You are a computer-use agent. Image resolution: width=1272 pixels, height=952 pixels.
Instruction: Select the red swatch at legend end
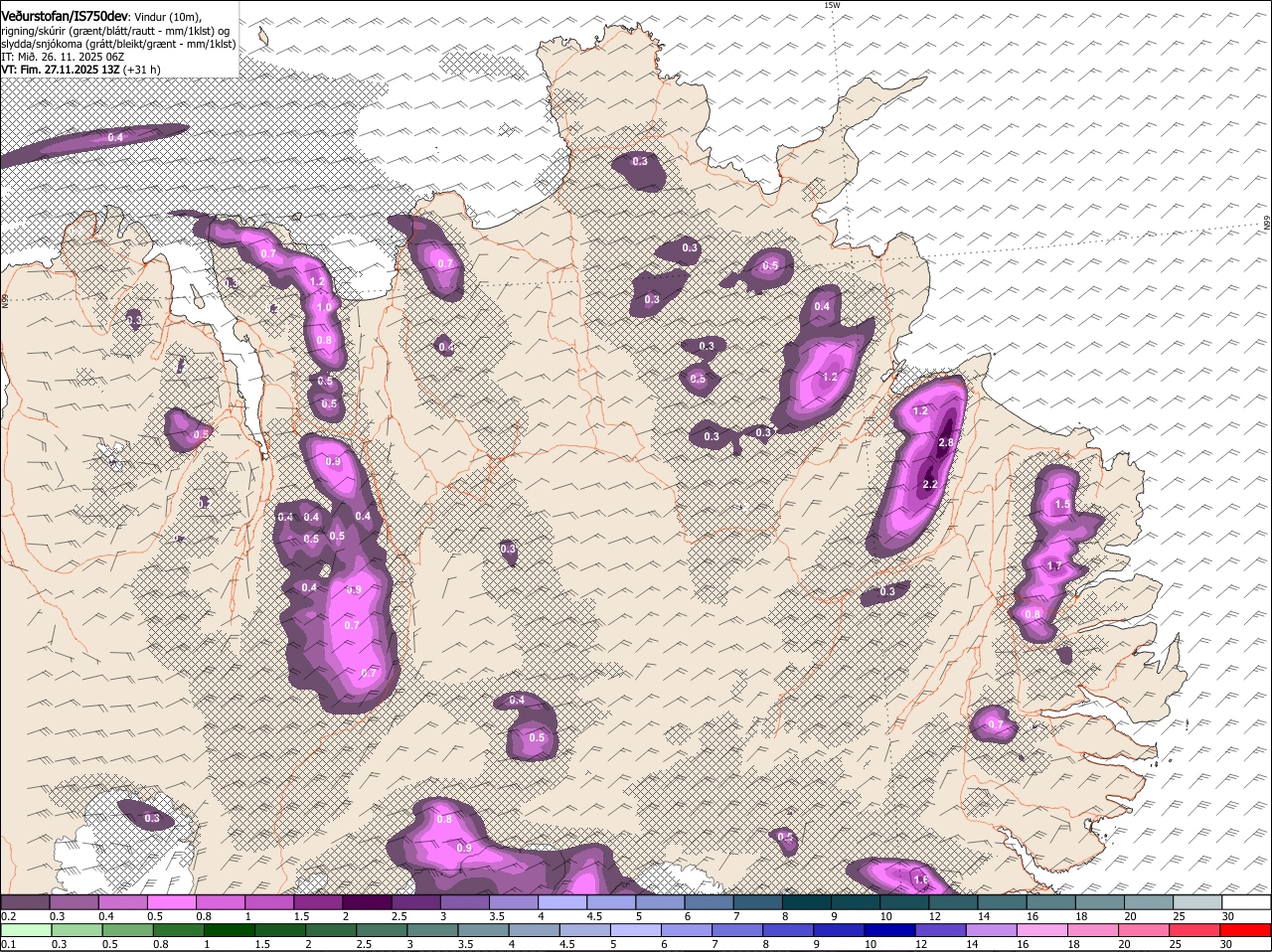point(1246,930)
